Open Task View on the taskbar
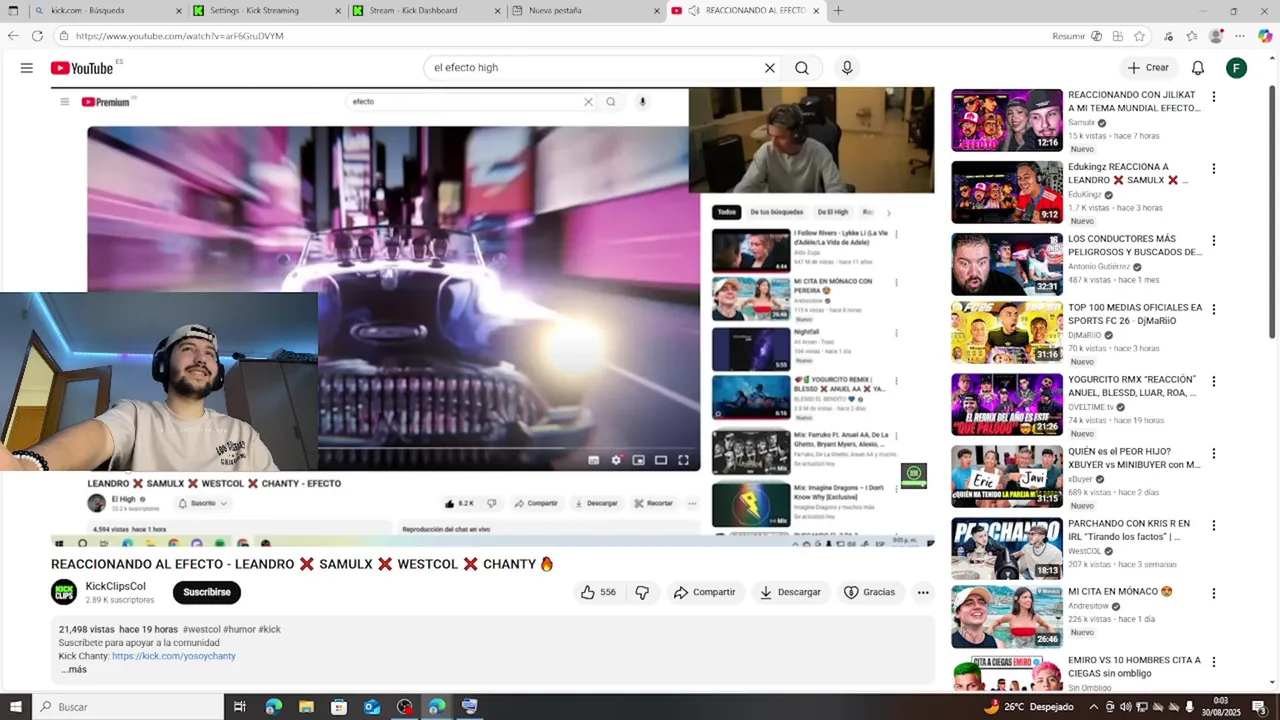This screenshot has width=1280, height=720. point(240,707)
